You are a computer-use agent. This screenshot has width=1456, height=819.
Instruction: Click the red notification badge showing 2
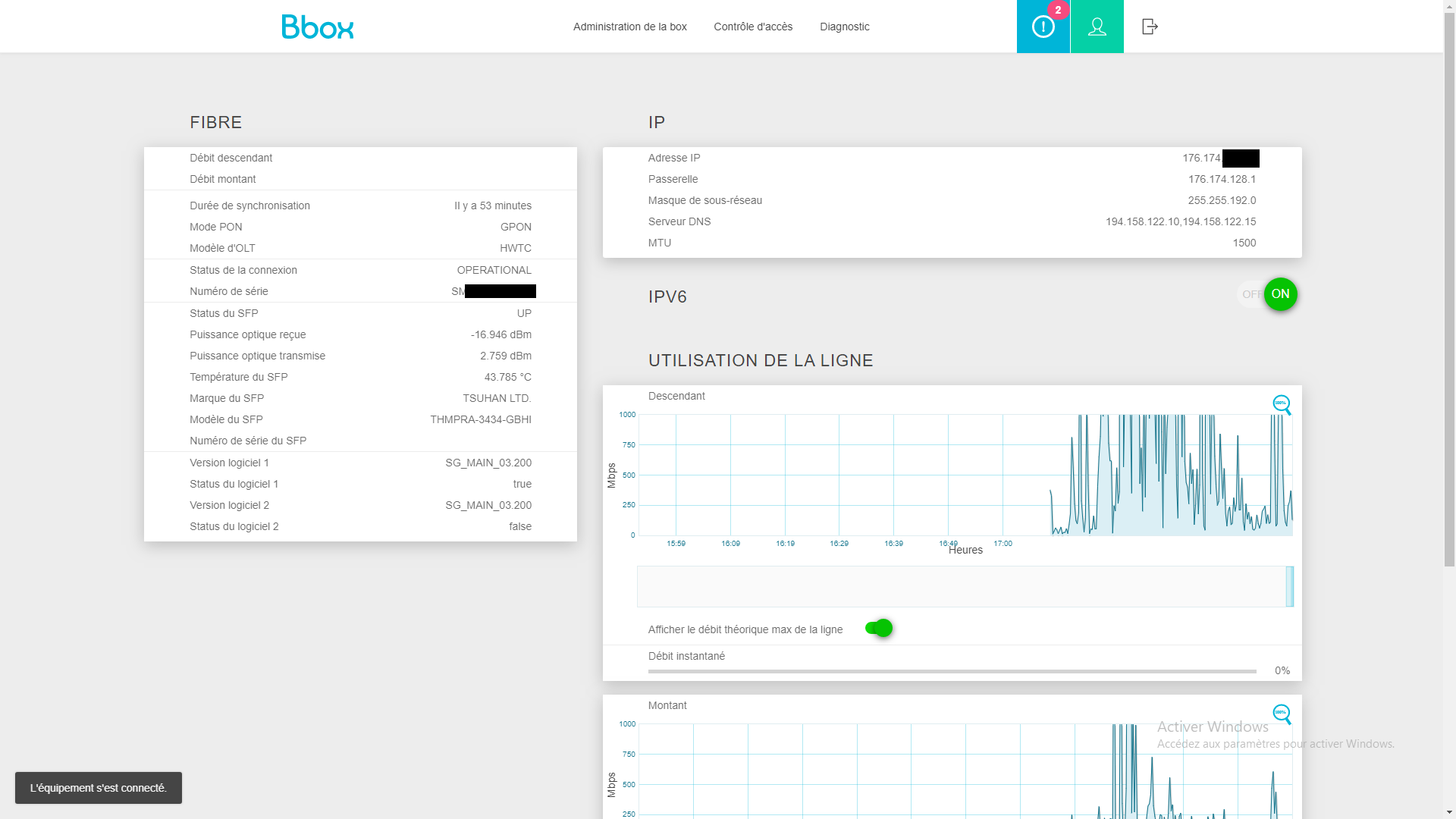1058,10
